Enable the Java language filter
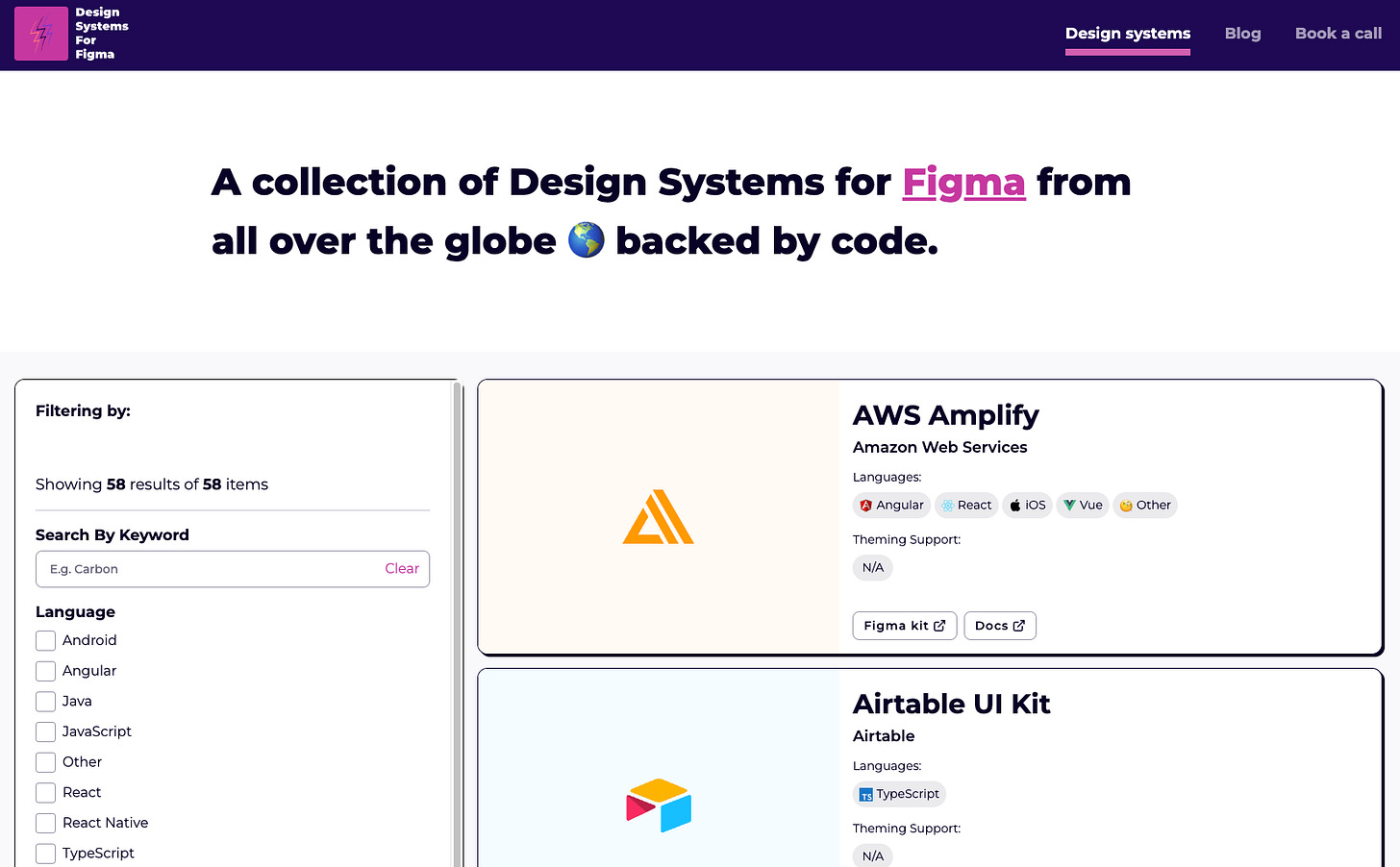This screenshot has height=867, width=1400. [x=45, y=702]
